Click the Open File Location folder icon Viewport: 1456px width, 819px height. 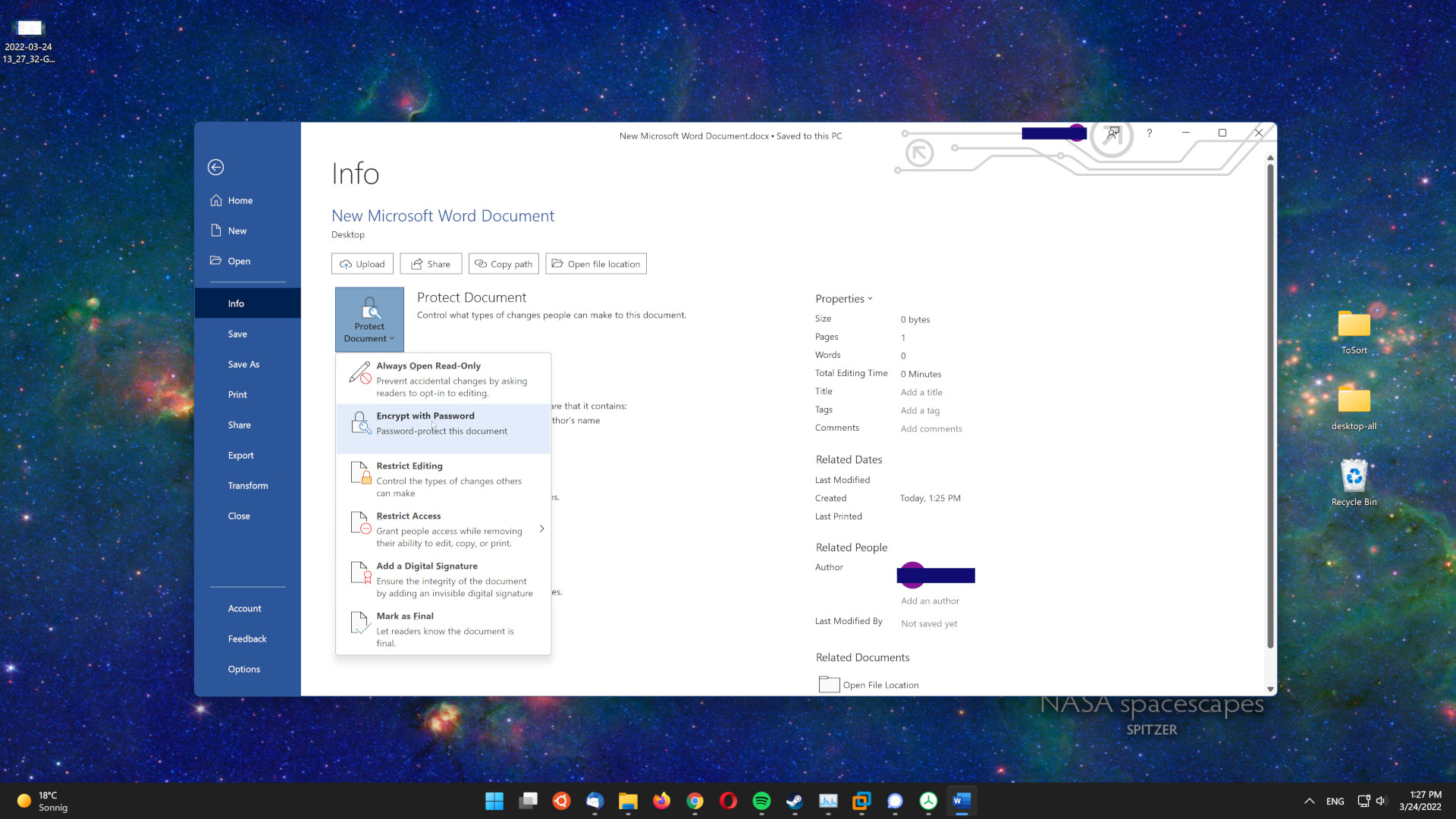click(829, 684)
